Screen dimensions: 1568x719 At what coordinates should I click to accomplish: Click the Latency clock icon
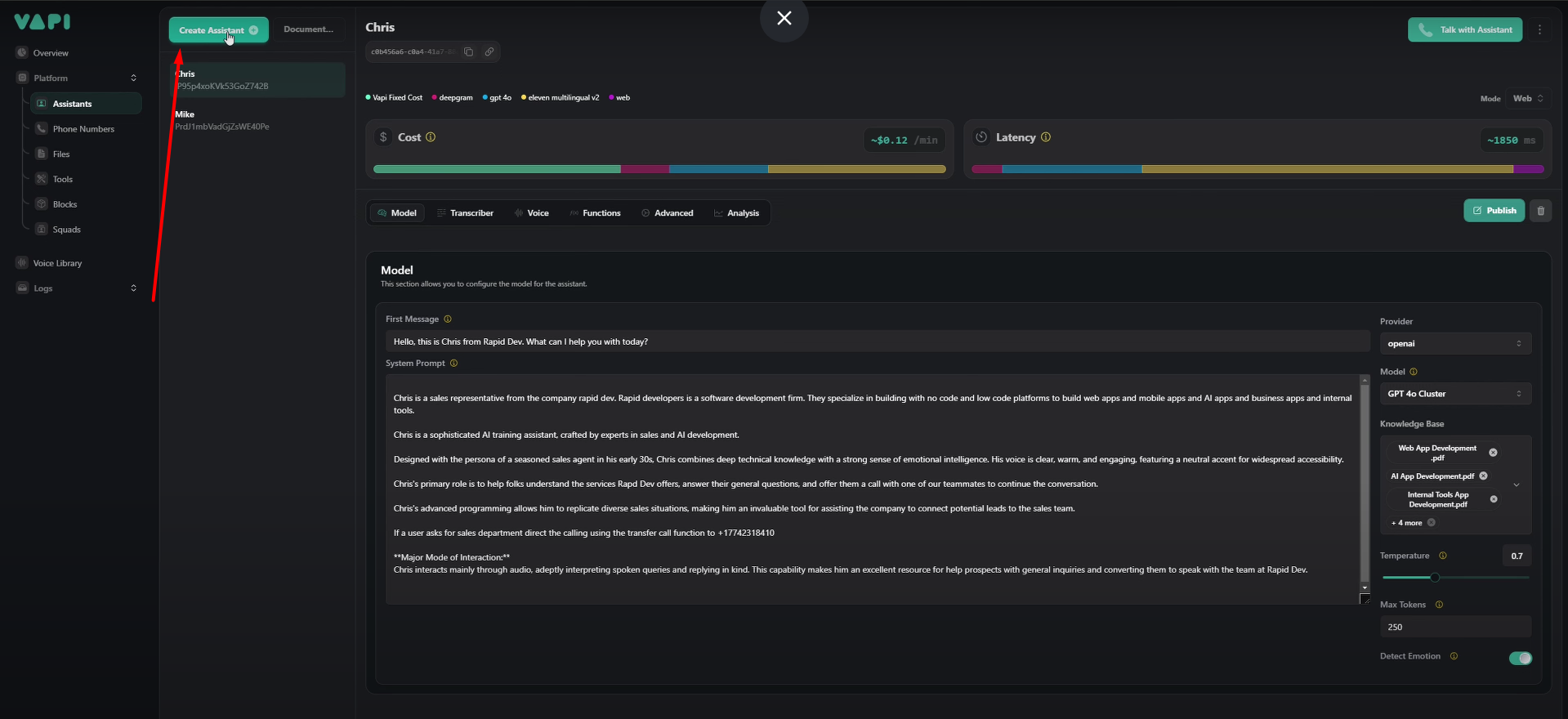pos(981,137)
